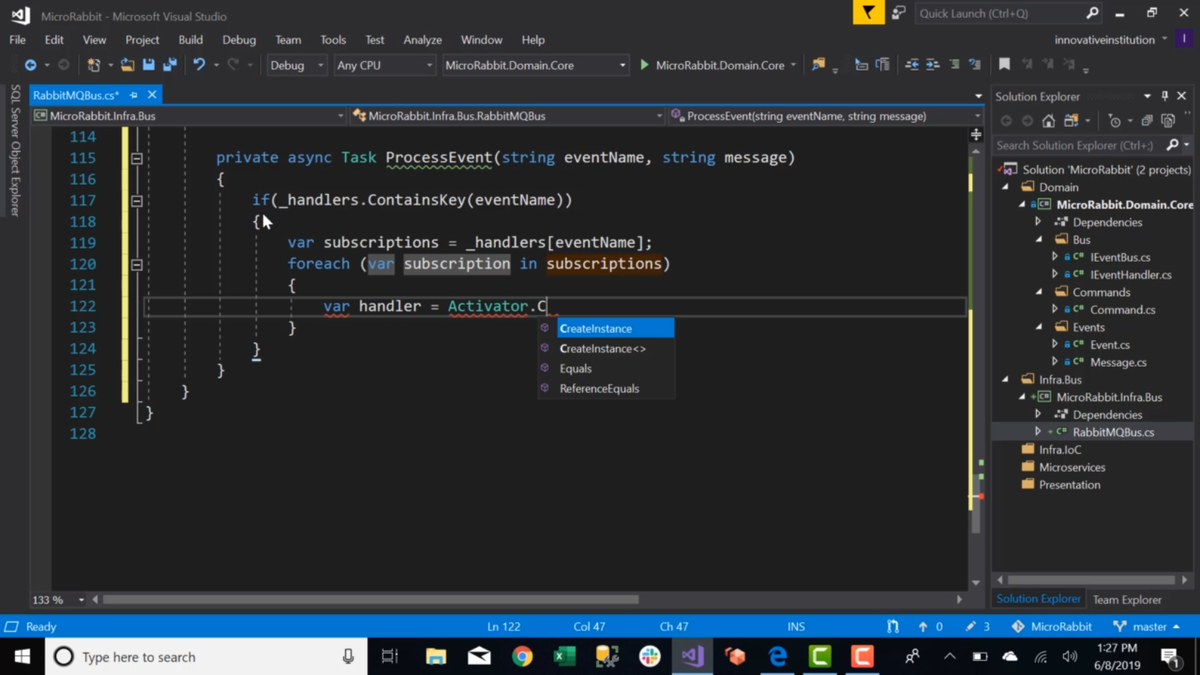Viewport: 1200px width, 675px height.
Task: Toggle the Solution Explorer auto-hide pin
Action: pyautogui.click(x=1165, y=96)
